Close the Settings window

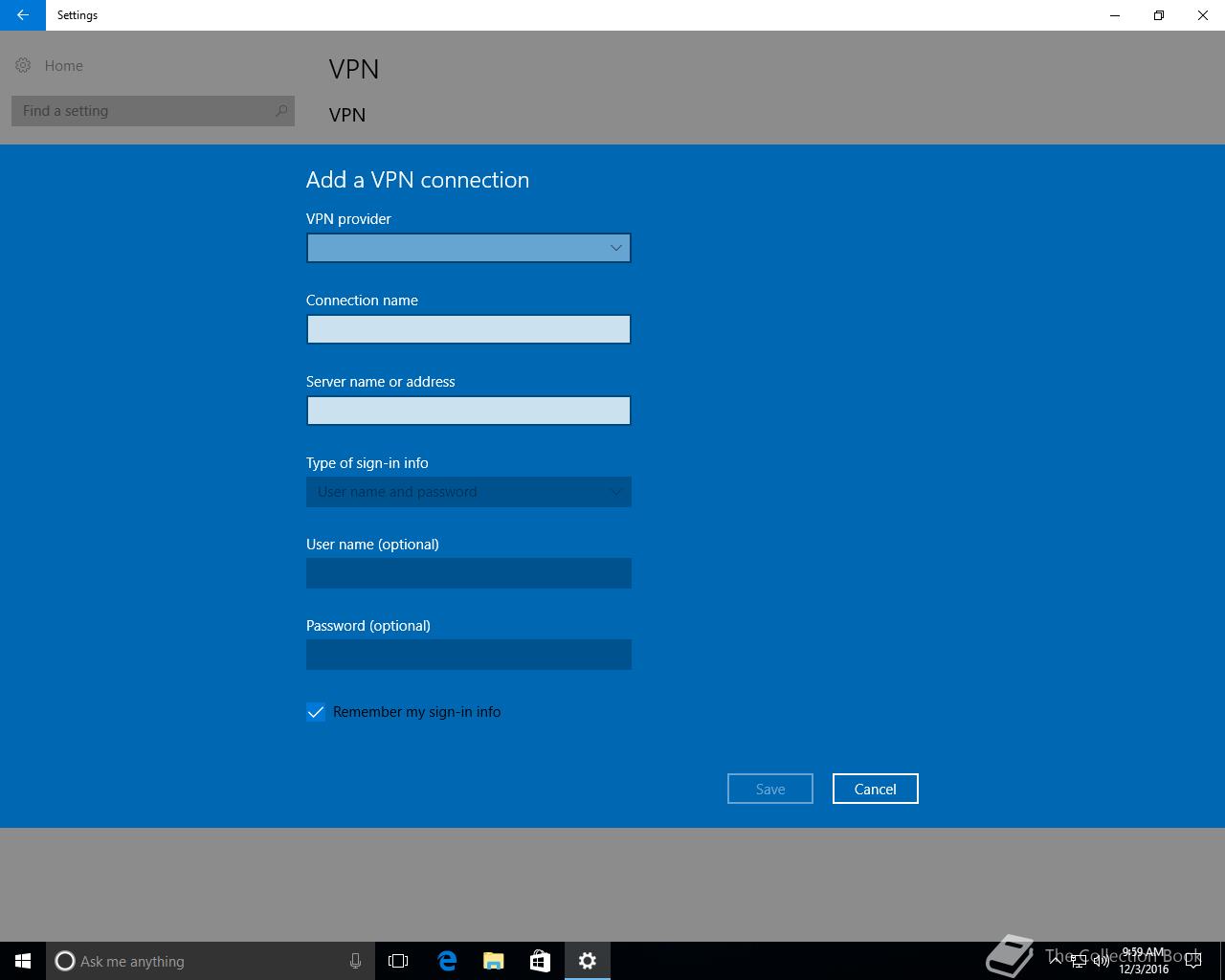1203,15
